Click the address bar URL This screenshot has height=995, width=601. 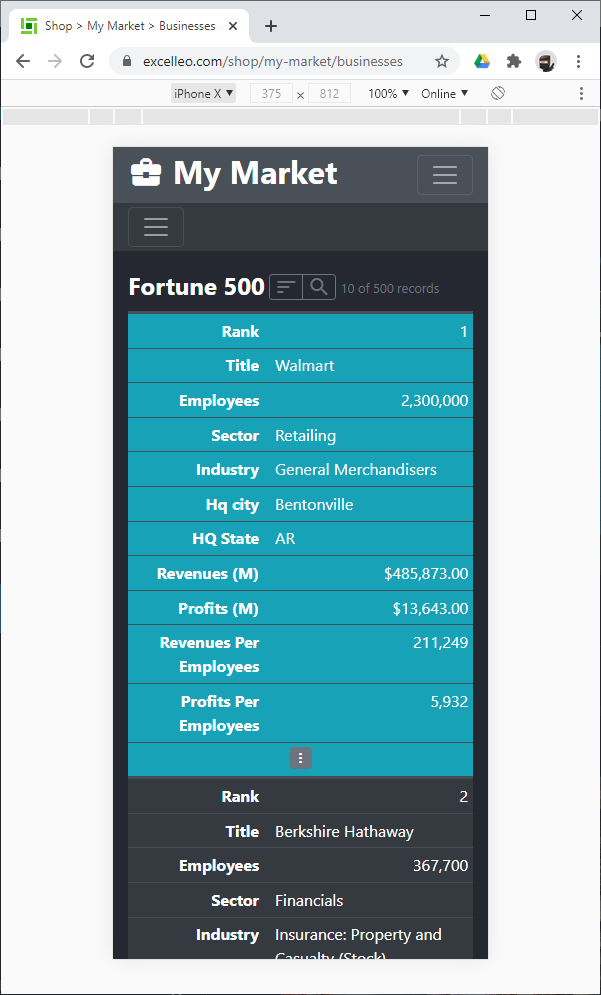273,62
